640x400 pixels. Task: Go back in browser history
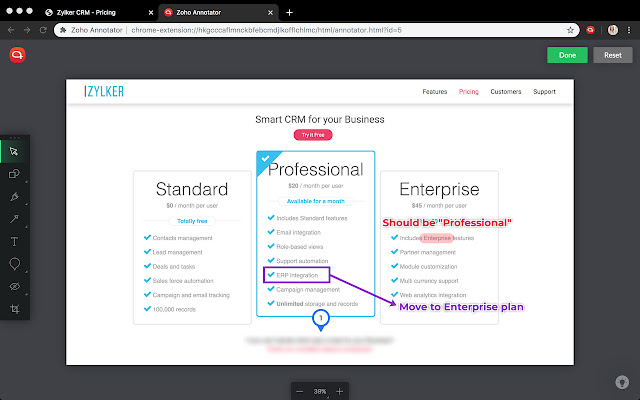[11, 30]
